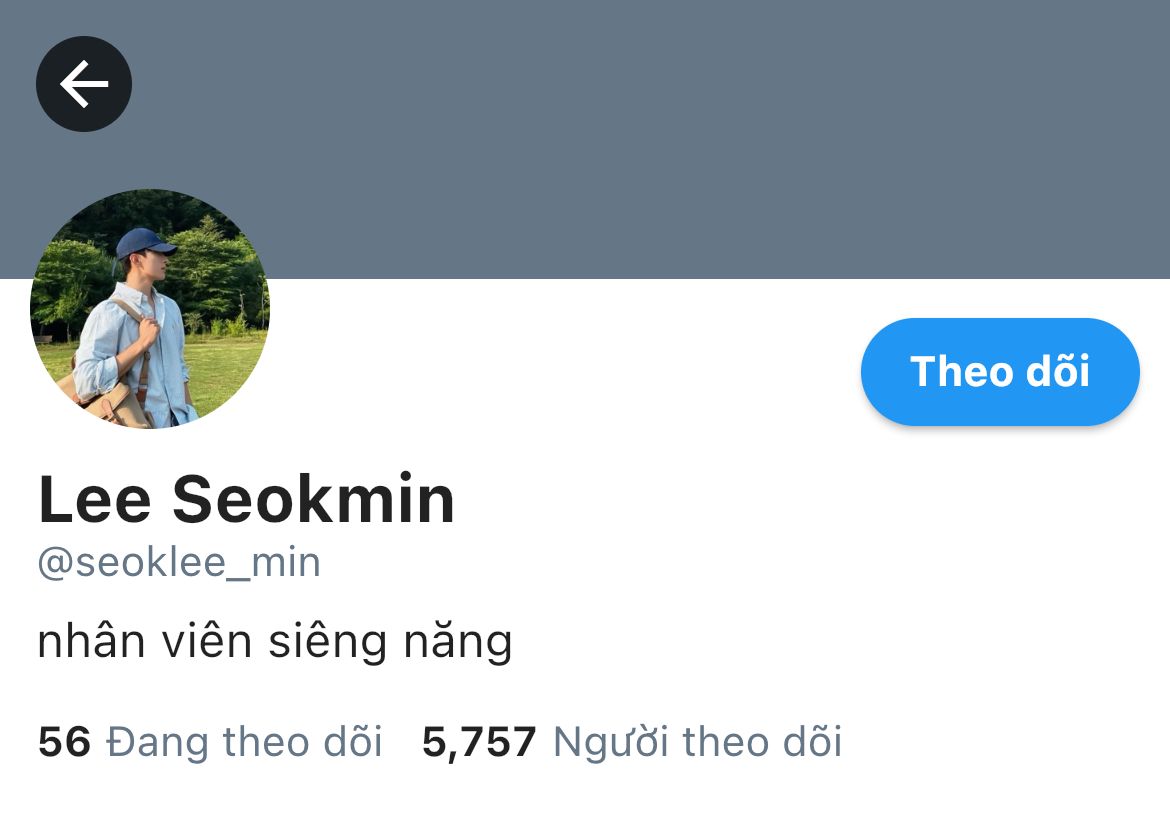The image size is (1170, 823).
Task: Click the Người theo dõi label text
Action: (698, 742)
